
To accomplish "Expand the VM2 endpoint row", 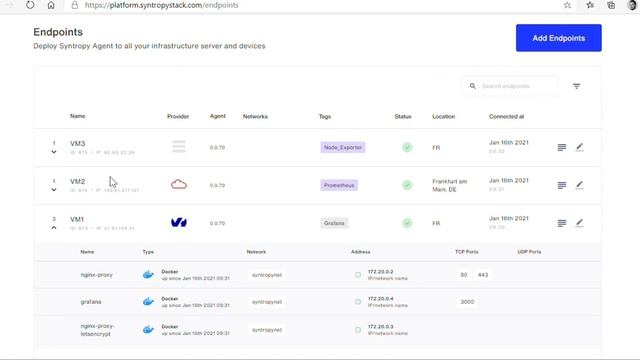I will pos(54,190).
